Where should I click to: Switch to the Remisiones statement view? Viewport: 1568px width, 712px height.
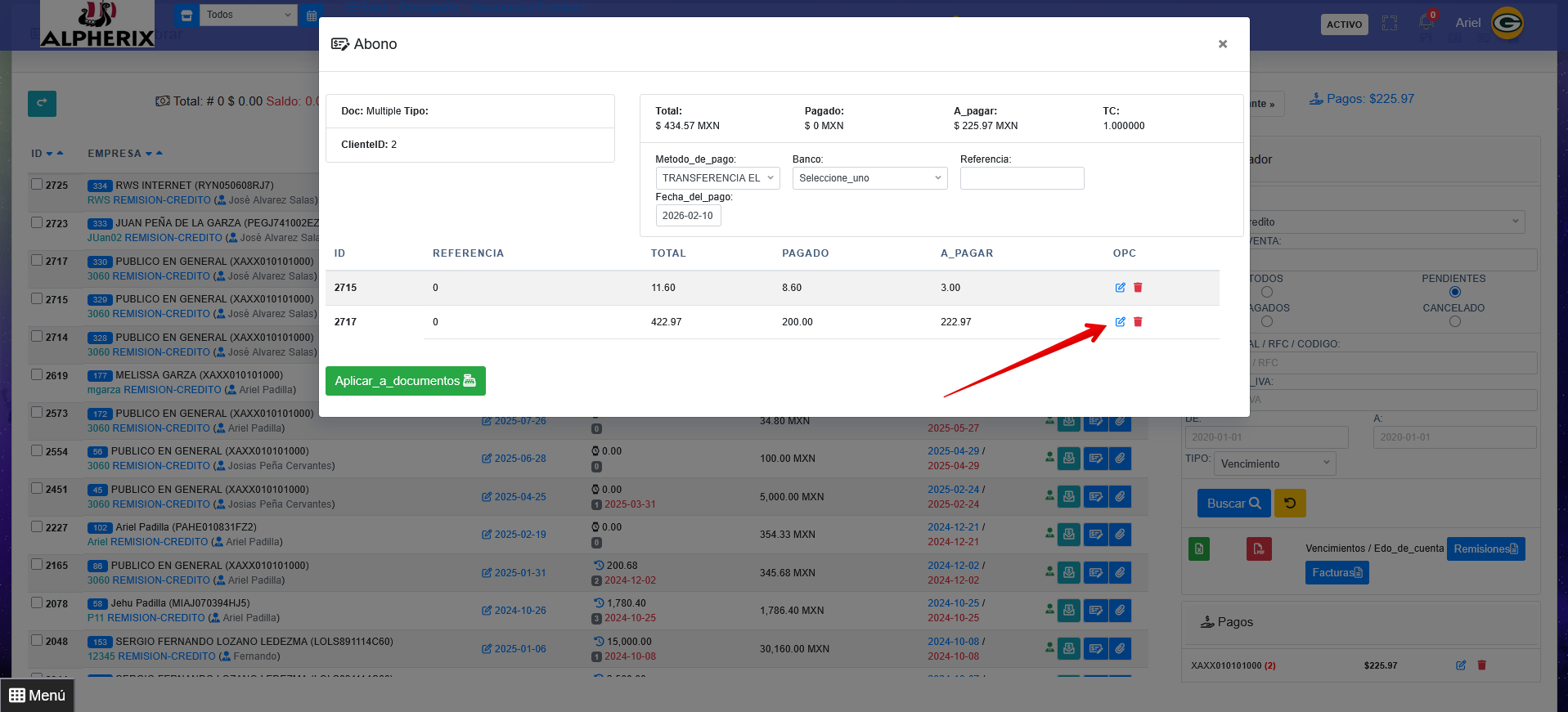point(1485,549)
